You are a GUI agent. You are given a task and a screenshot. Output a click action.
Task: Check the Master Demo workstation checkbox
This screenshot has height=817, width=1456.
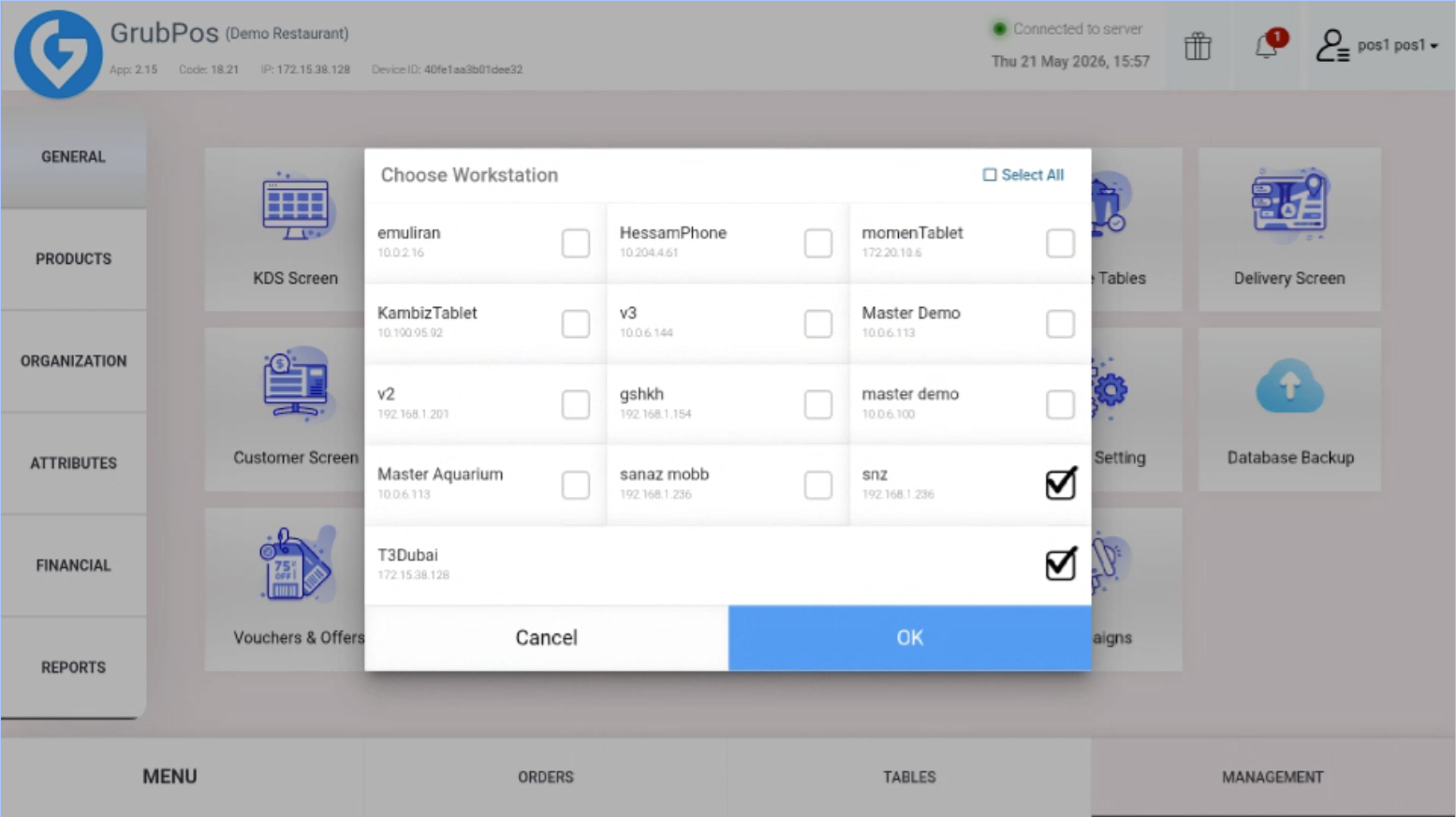click(1060, 324)
